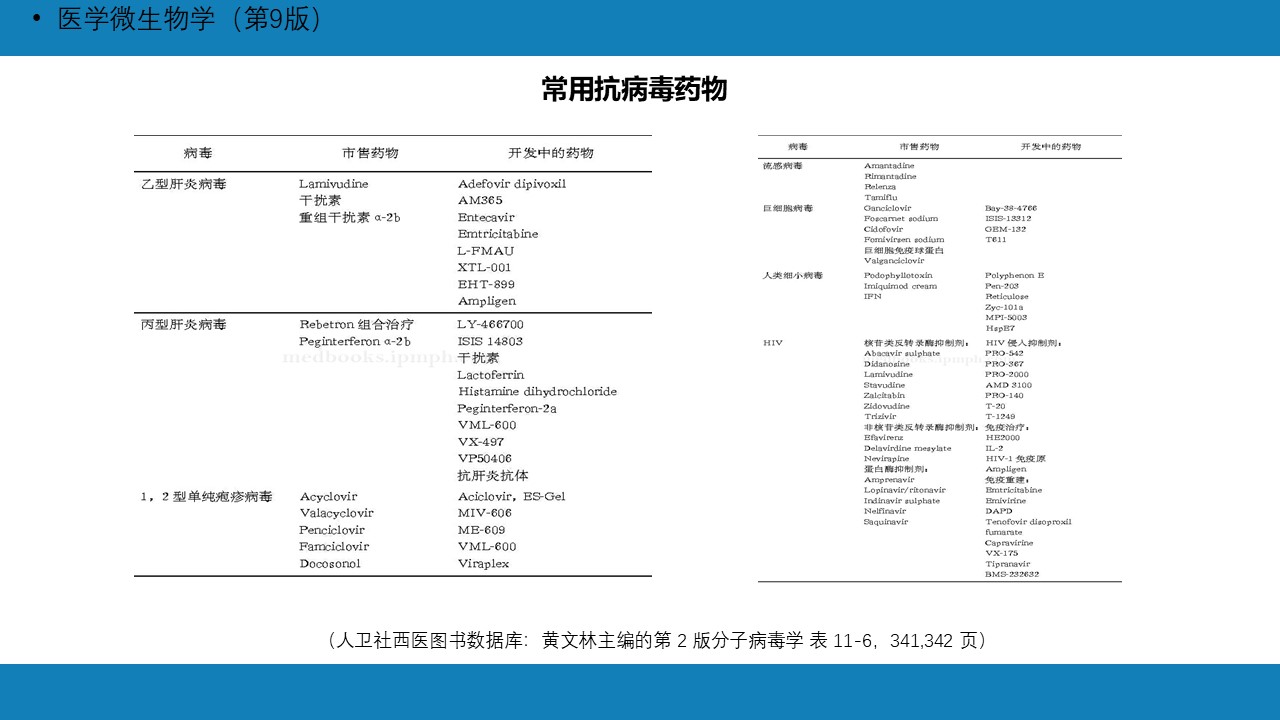Click the 'Efavirenz' entry

[884, 437]
